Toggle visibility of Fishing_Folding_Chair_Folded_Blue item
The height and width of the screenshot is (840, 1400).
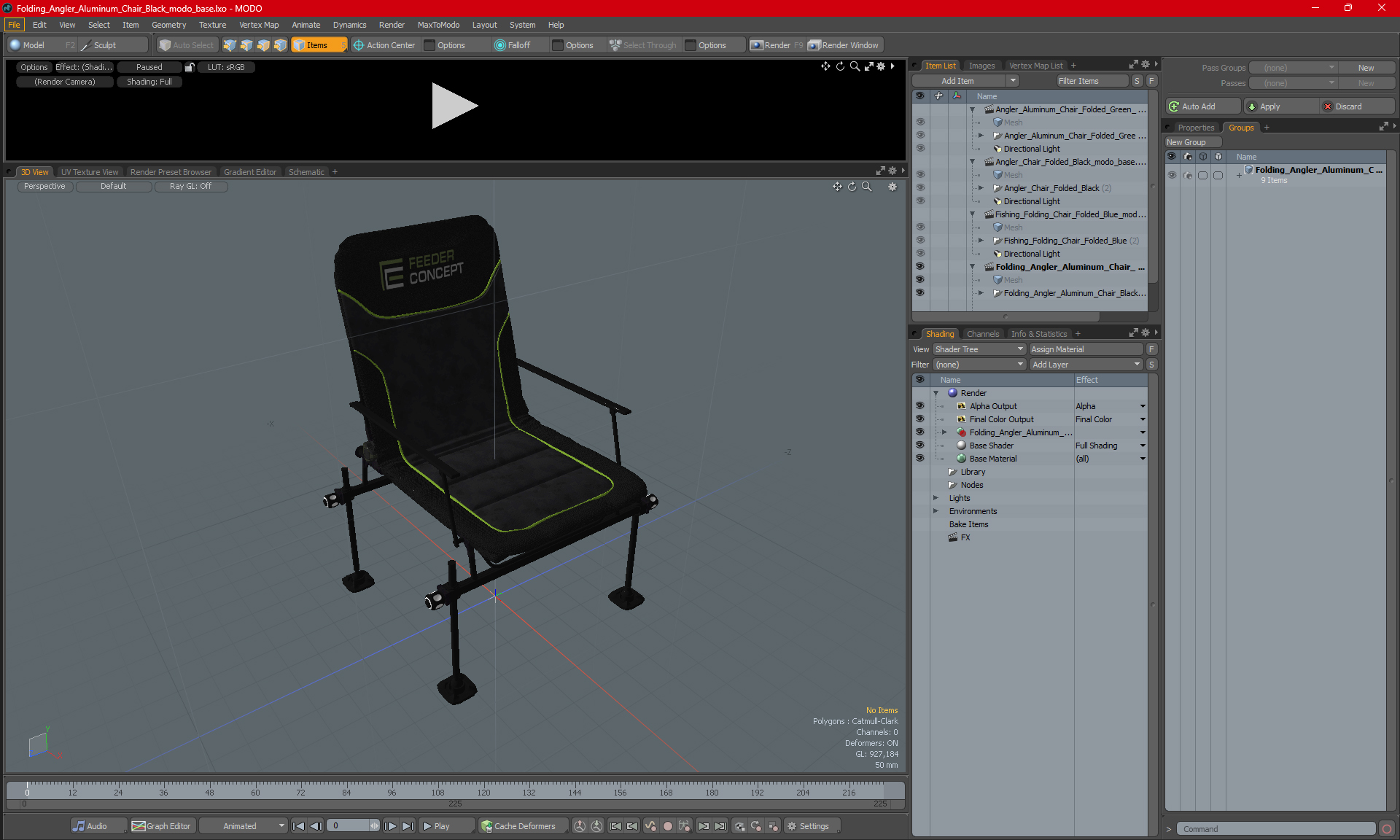[920, 241]
